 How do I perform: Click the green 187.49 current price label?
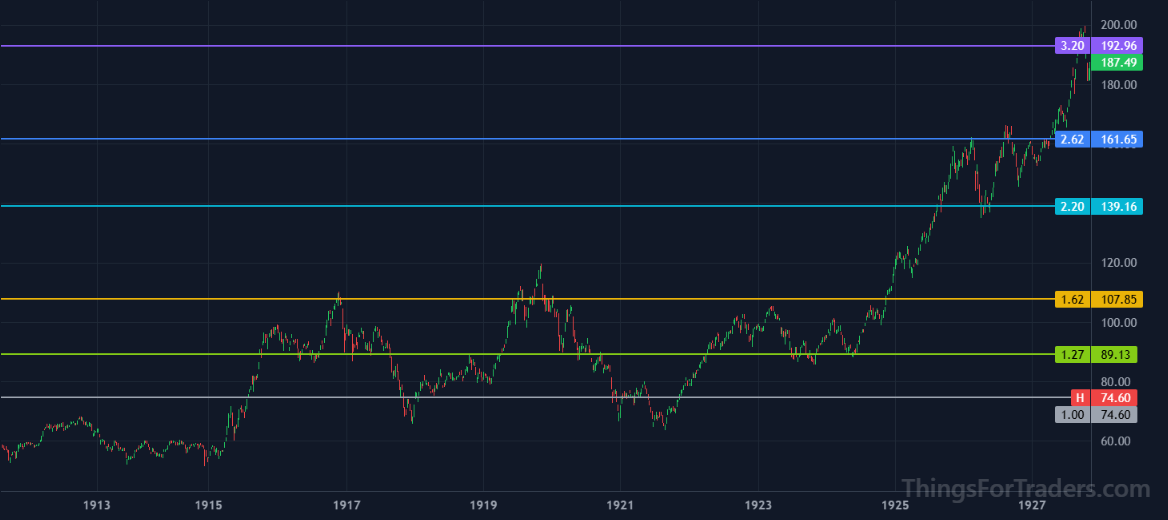coord(1117,63)
